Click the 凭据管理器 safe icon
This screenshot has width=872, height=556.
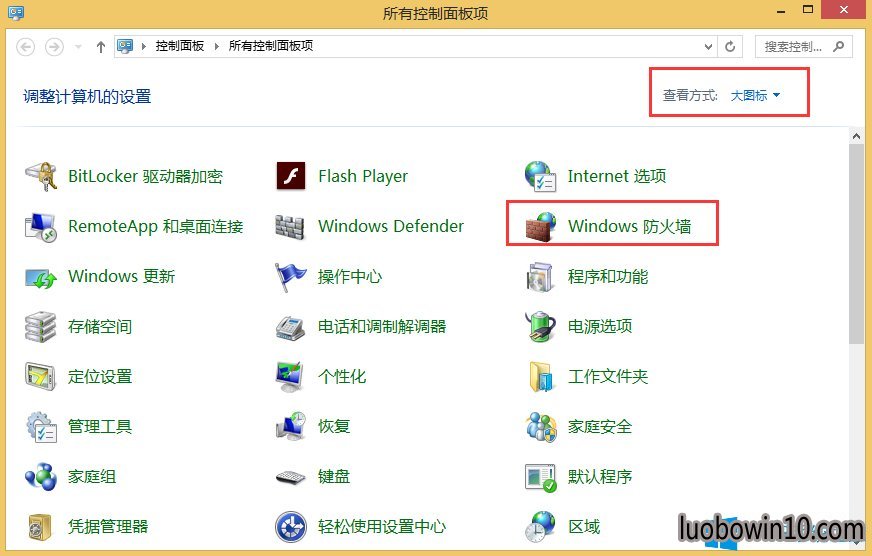(x=40, y=527)
